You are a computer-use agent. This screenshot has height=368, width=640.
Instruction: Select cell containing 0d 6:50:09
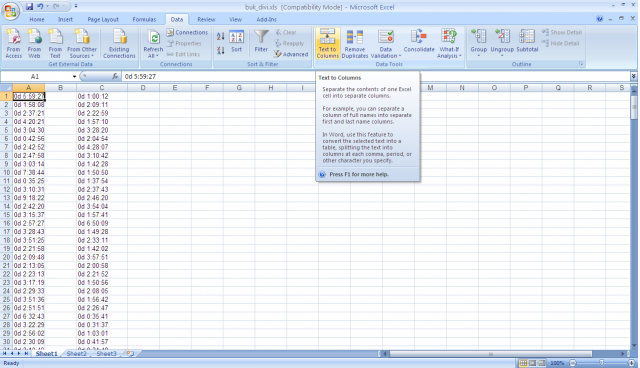point(102,223)
